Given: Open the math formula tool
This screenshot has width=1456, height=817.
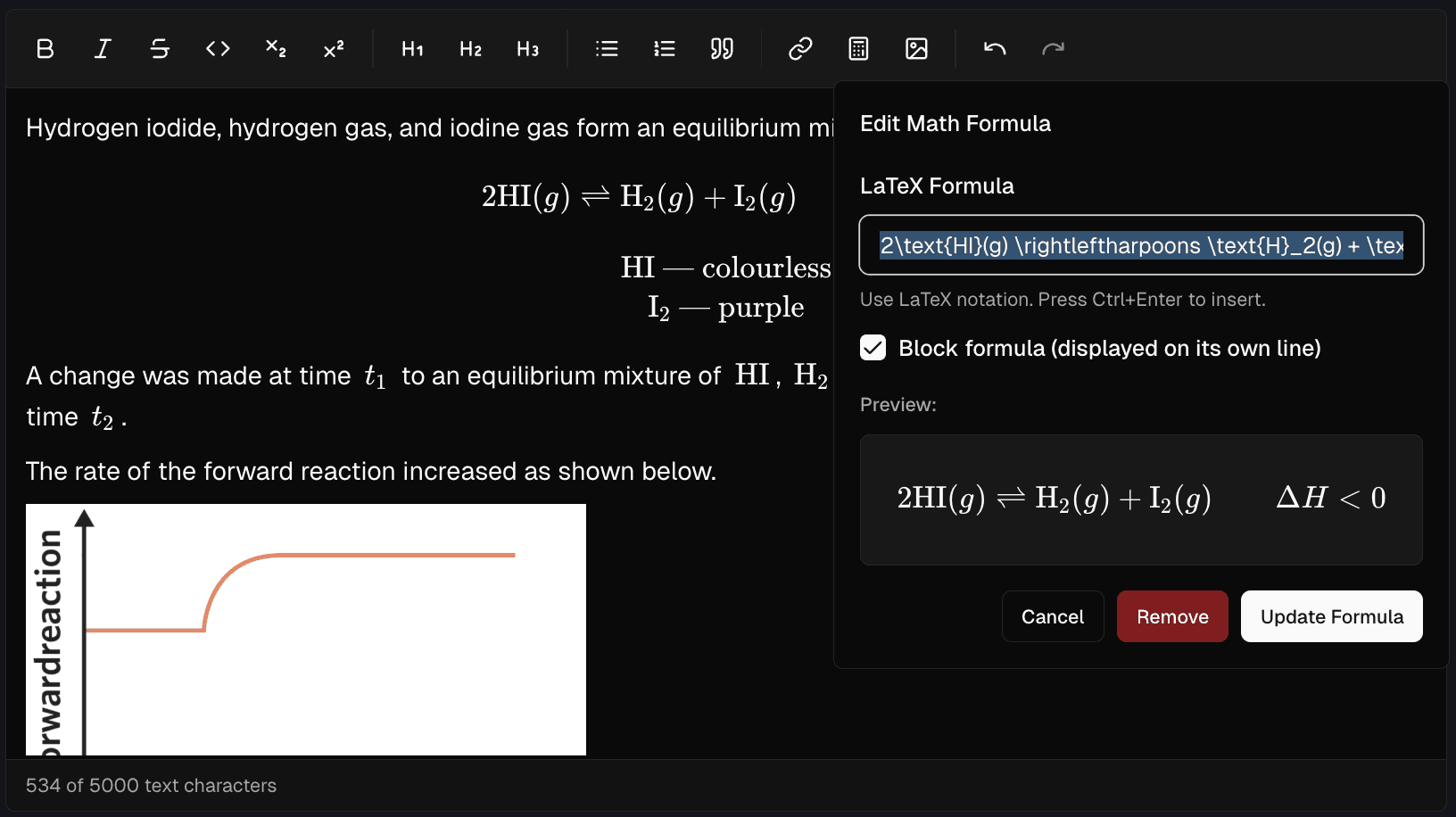Looking at the screenshot, I should coord(857,49).
